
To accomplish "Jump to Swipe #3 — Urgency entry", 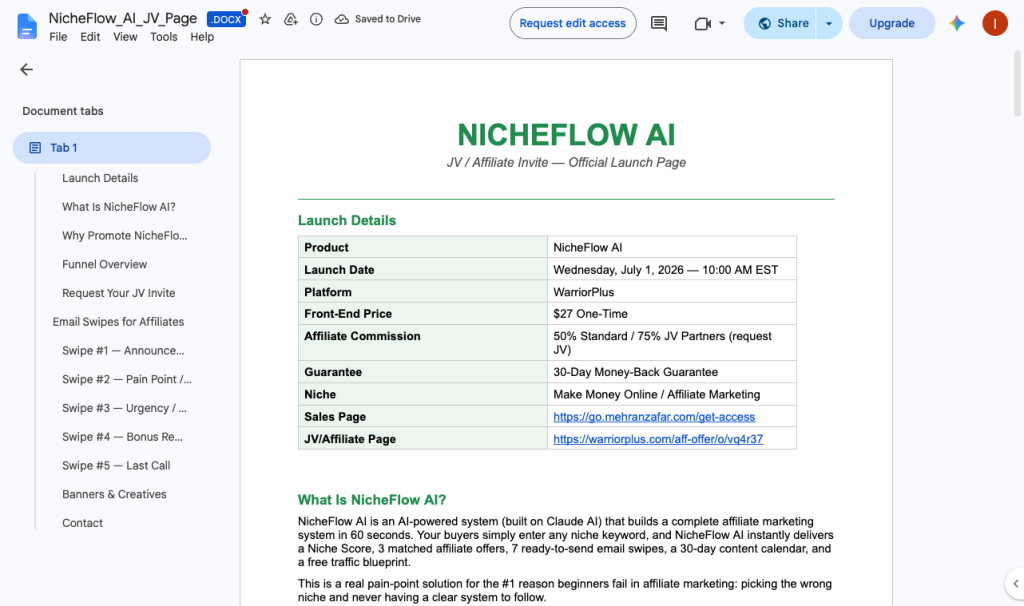I will click(124, 407).
